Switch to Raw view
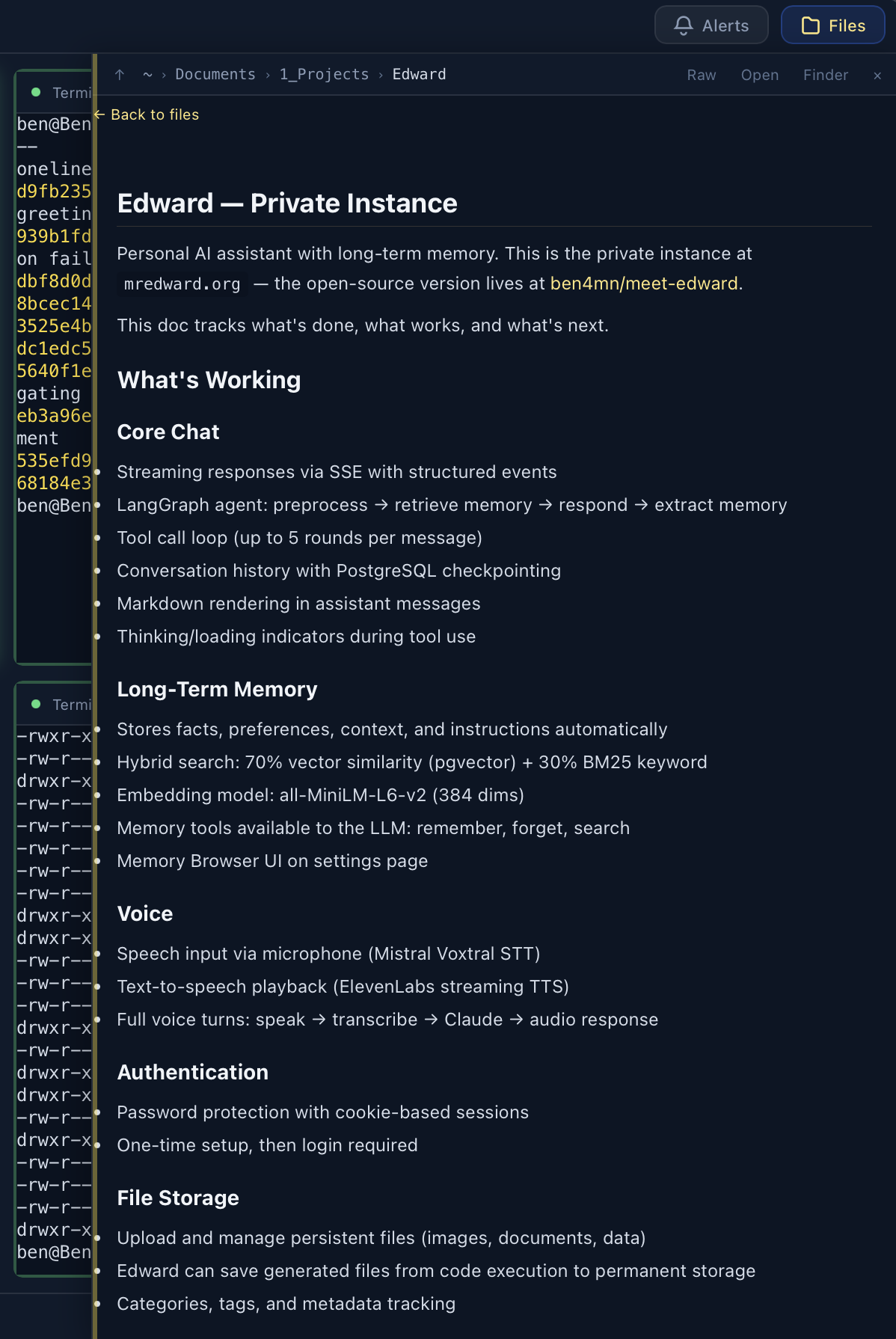Viewport: 896px width, 1339px height. tap(702, 75)
